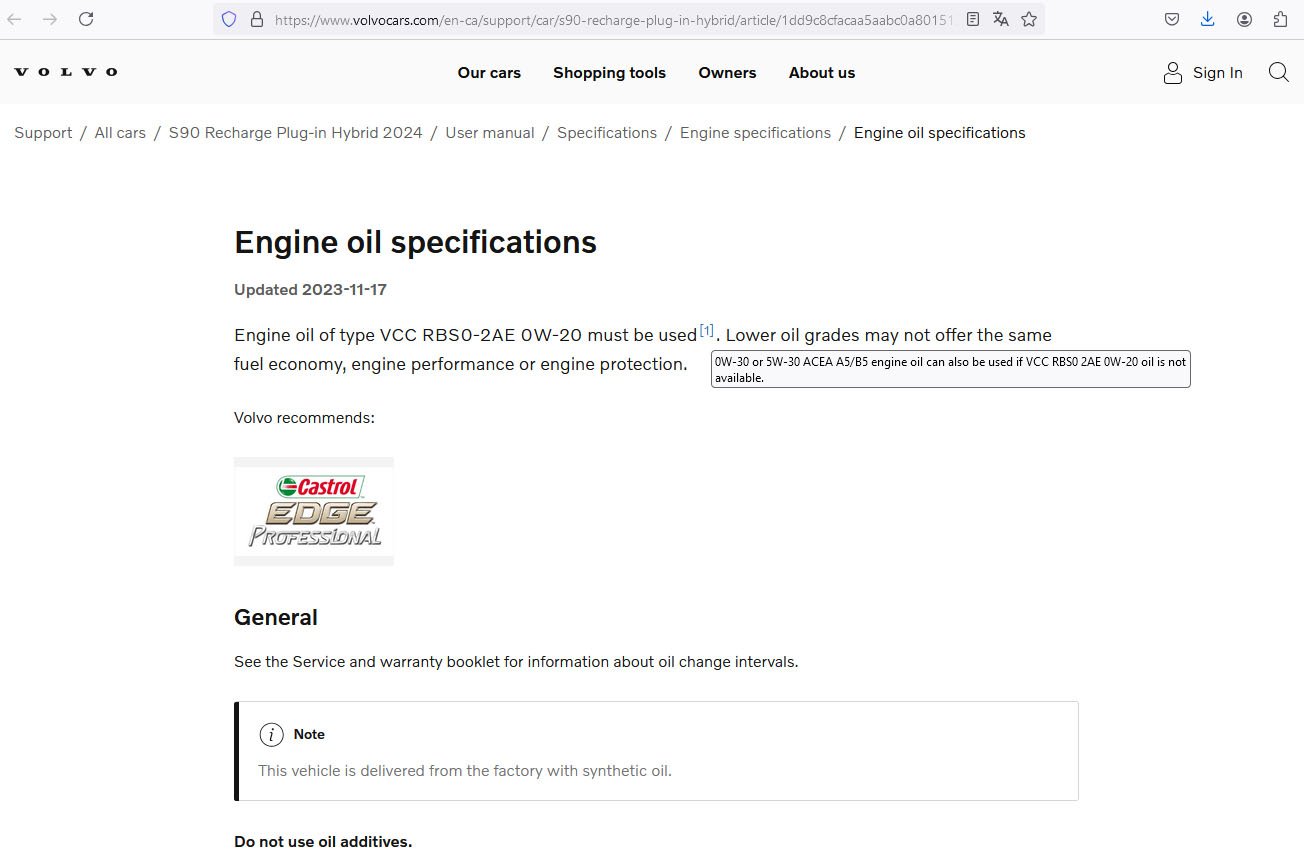The height and width of the screenshot is (853, 1304).
Task: Open the downloads arrow icon
Action: [1208, 19]
